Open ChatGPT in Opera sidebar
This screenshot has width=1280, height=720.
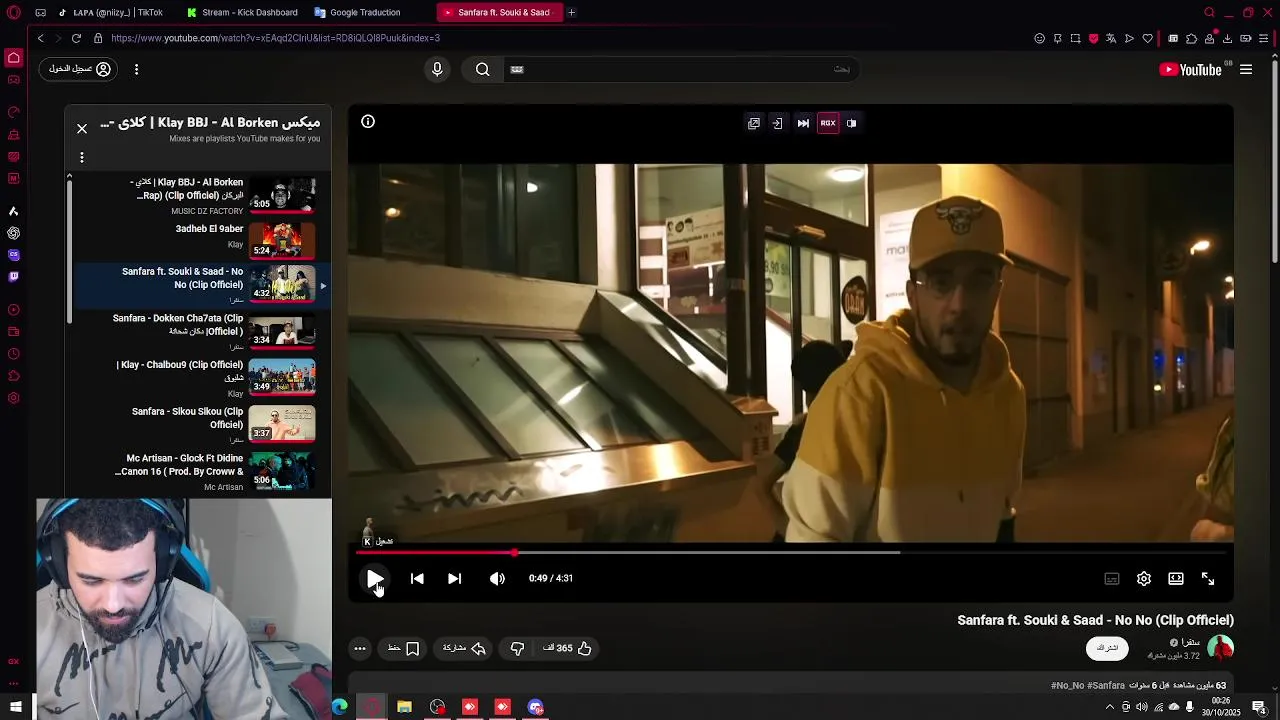[x=13, y=233]
